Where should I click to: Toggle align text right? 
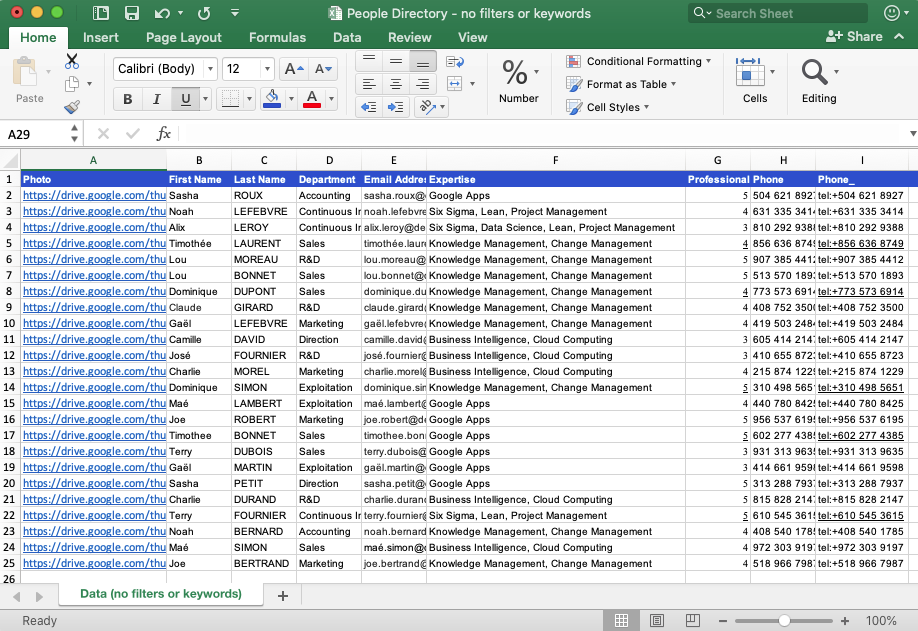coord(423,84)
